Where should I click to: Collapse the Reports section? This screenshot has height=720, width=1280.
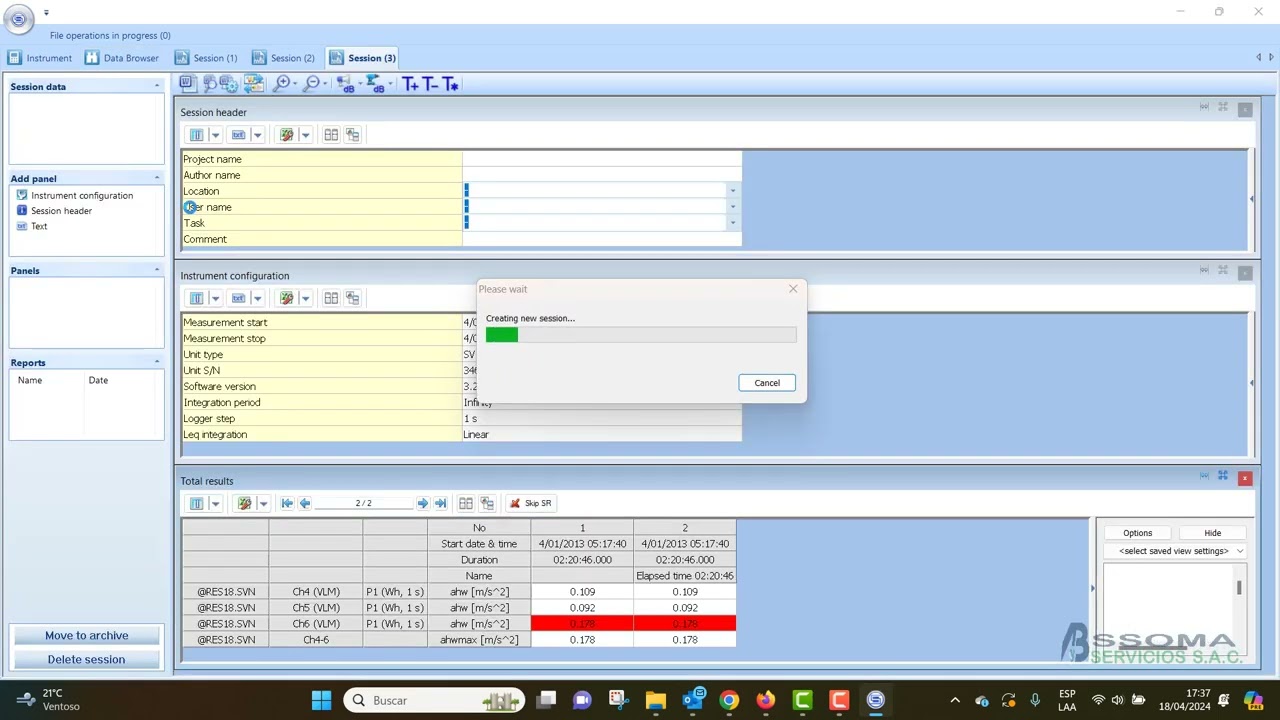pos(157,362)
